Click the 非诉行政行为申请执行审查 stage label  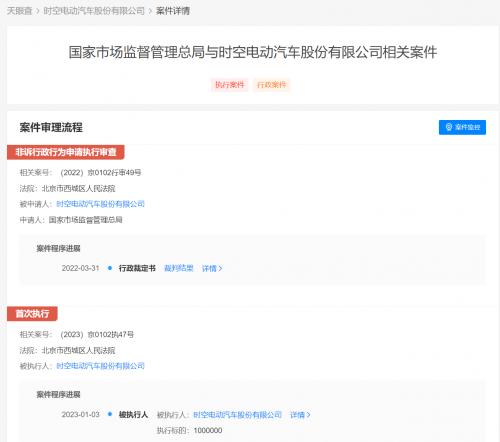[x=66, y=152]
